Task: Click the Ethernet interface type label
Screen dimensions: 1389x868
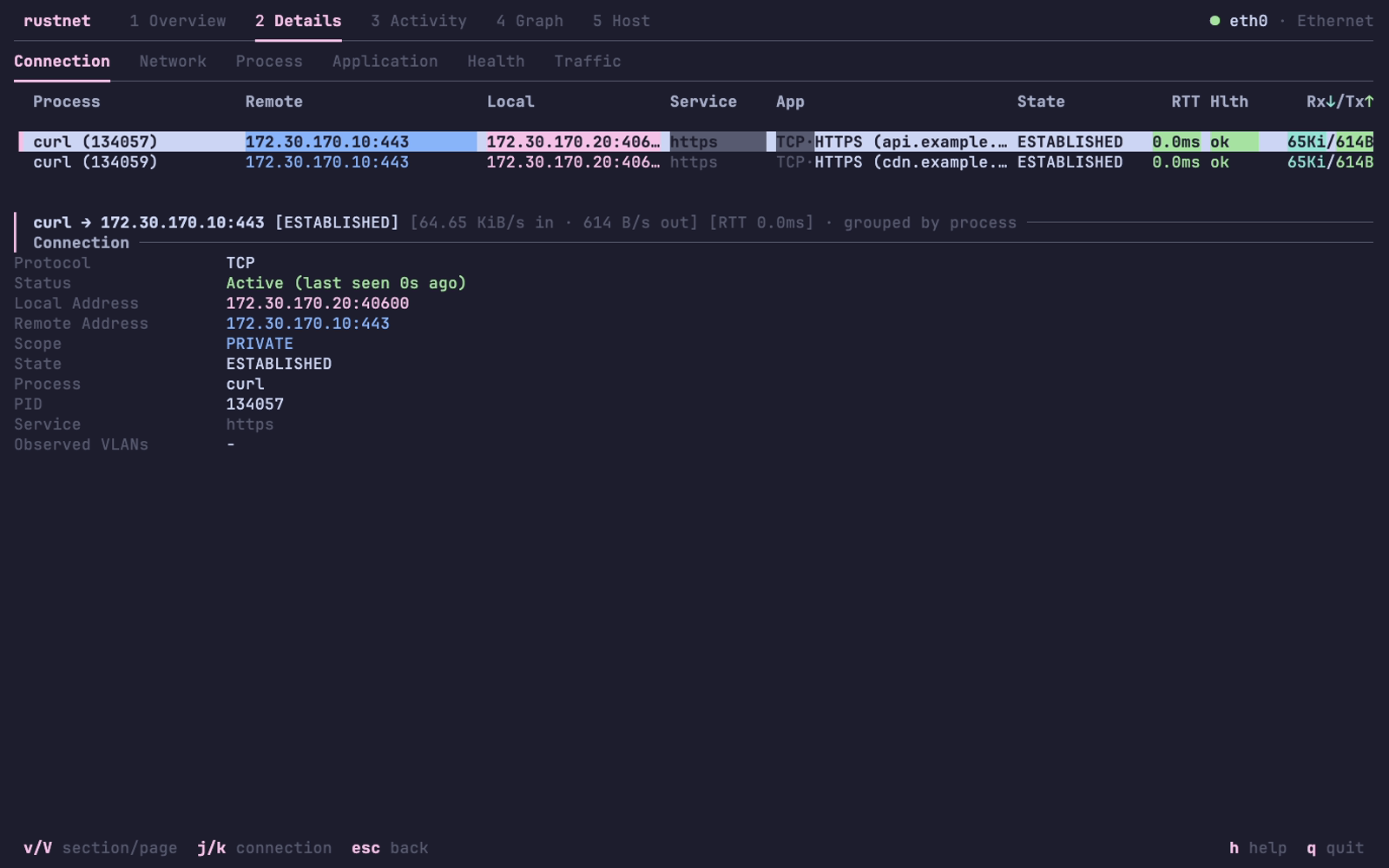Action: [x=1335, y=21]
